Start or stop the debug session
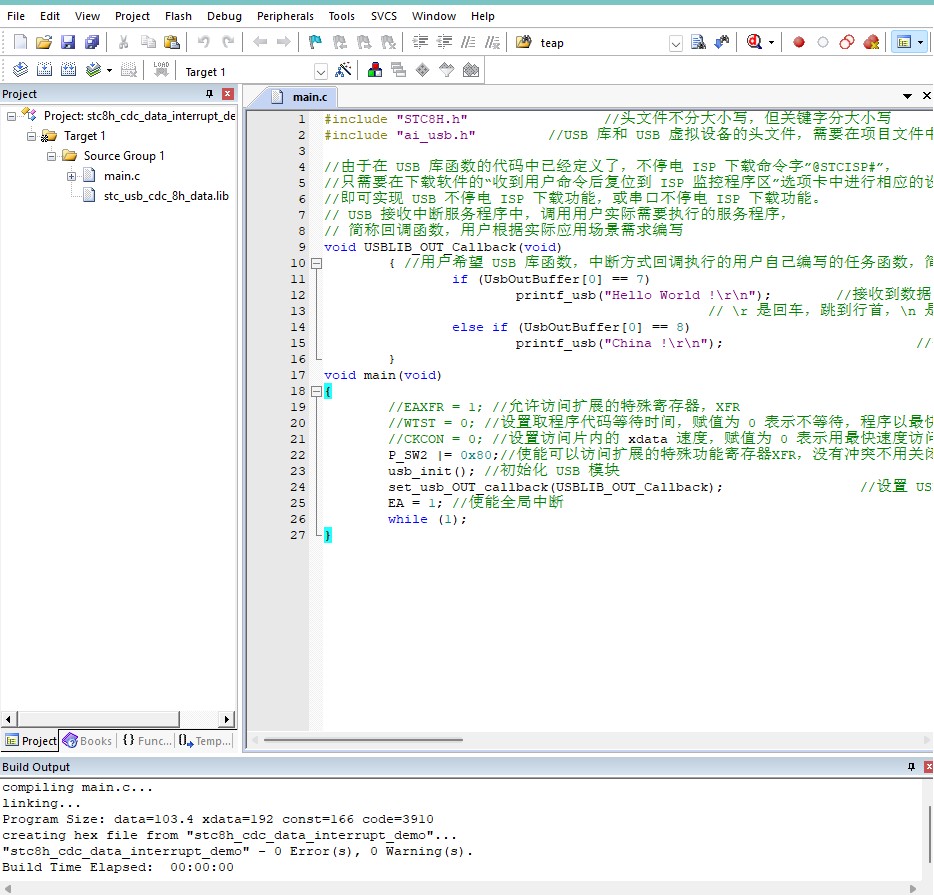The image size is (934, 895). tap(754, 42)
